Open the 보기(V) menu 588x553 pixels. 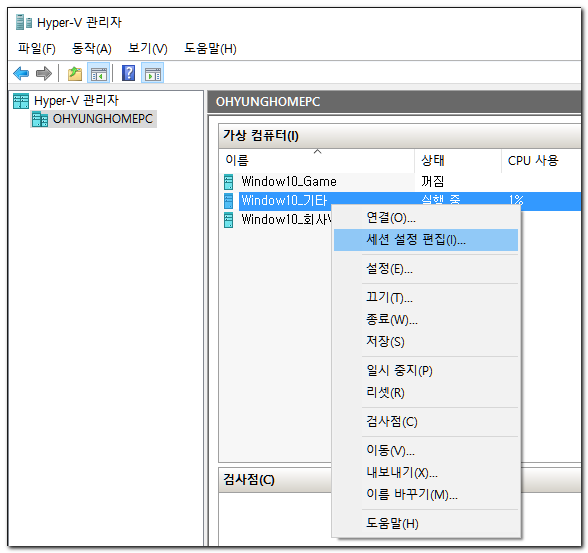[148, 48]
